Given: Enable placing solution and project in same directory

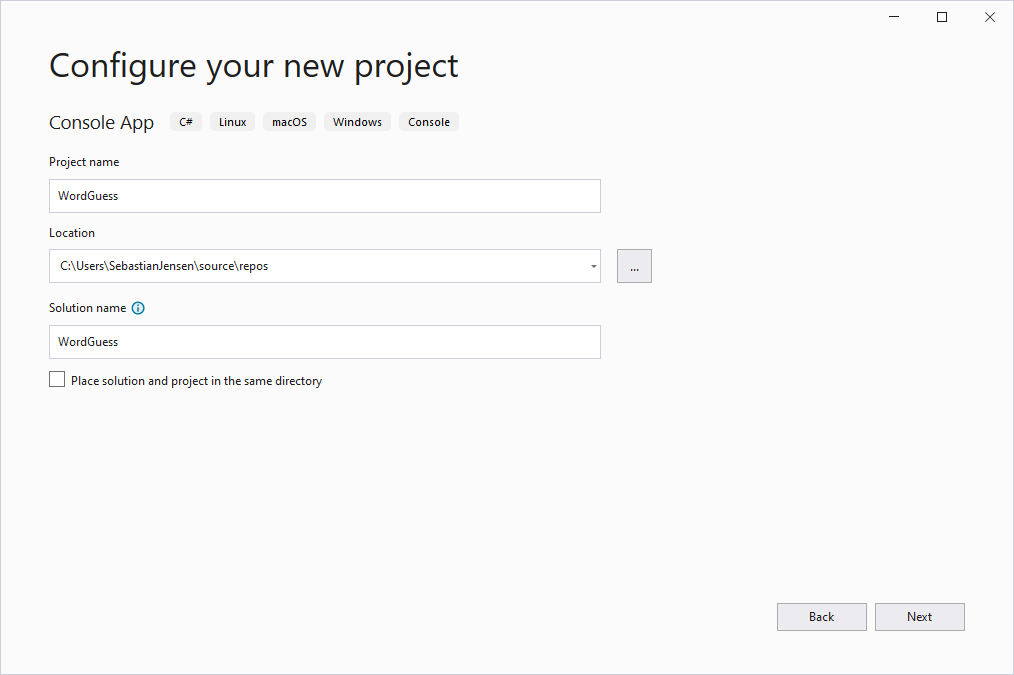Looking at the screenshot, I should click(57, 380).
